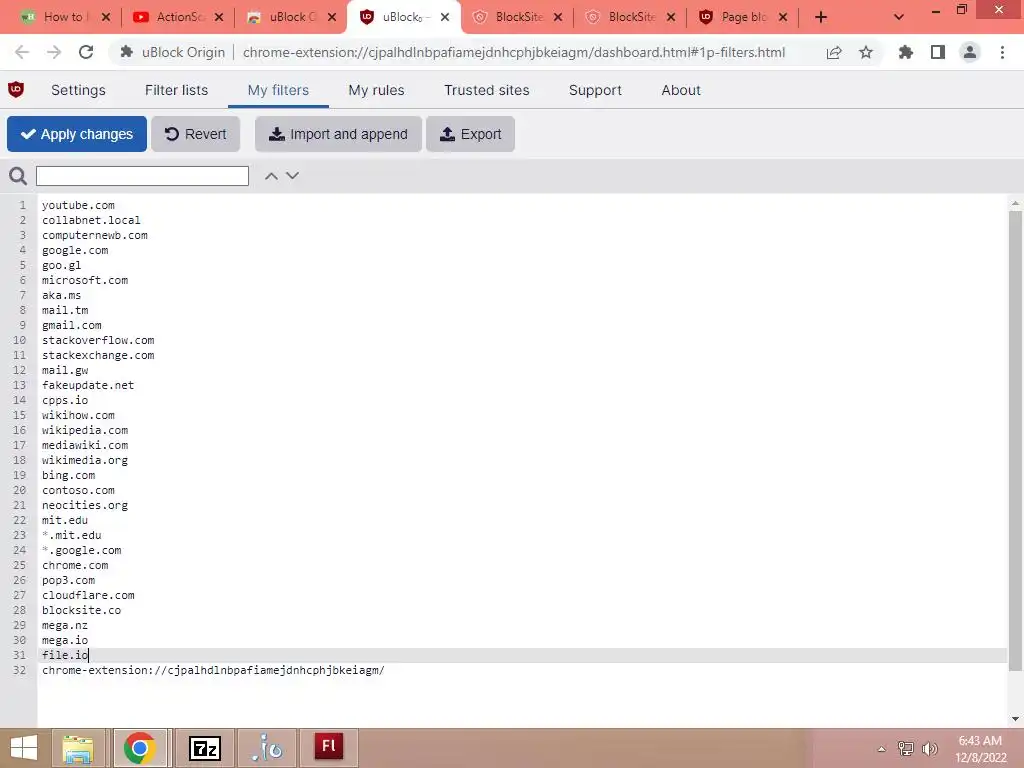
Task: Click the uBlock Origin shield logo in dashboard
Action: click(16, 89)
